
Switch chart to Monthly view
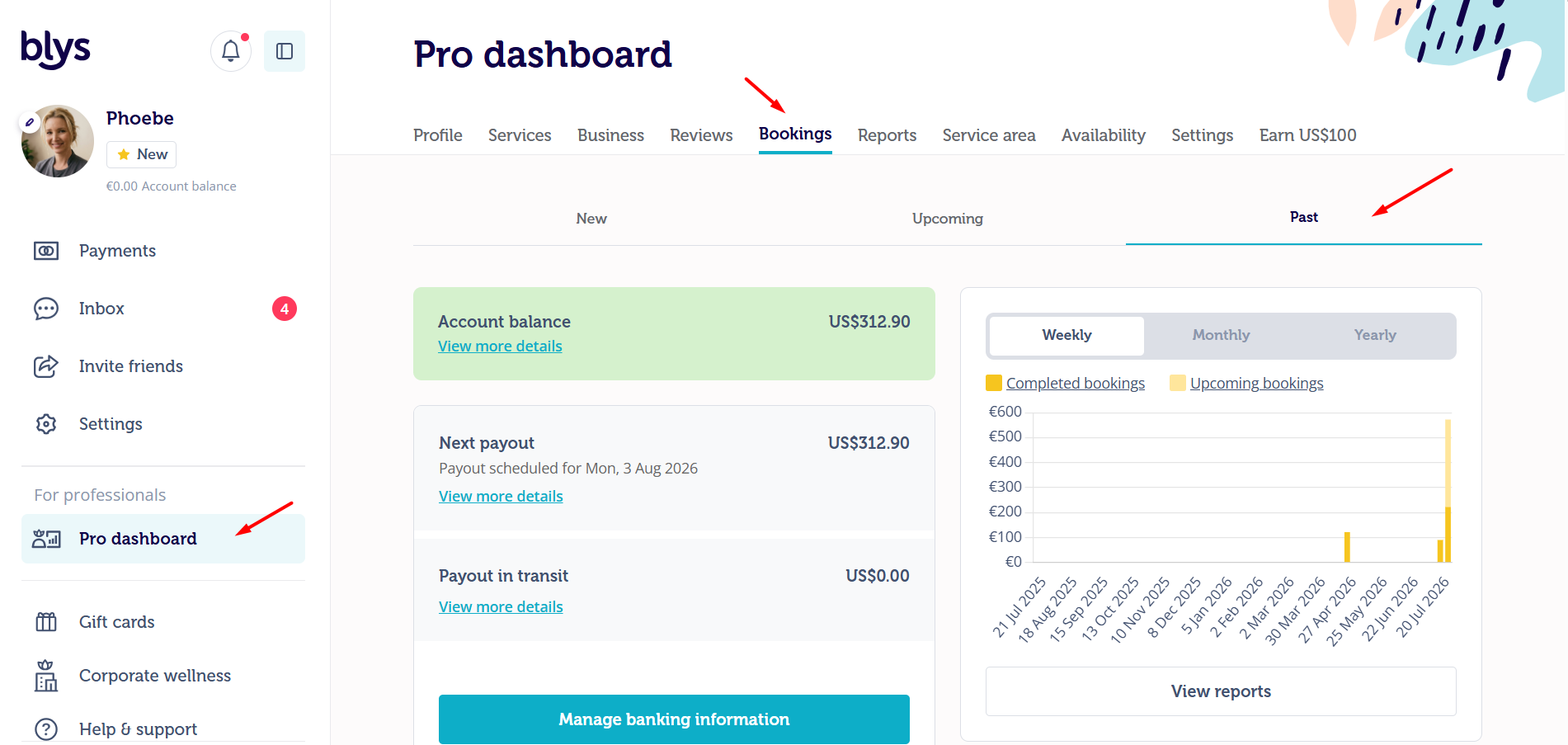(x=1221, y=336)
